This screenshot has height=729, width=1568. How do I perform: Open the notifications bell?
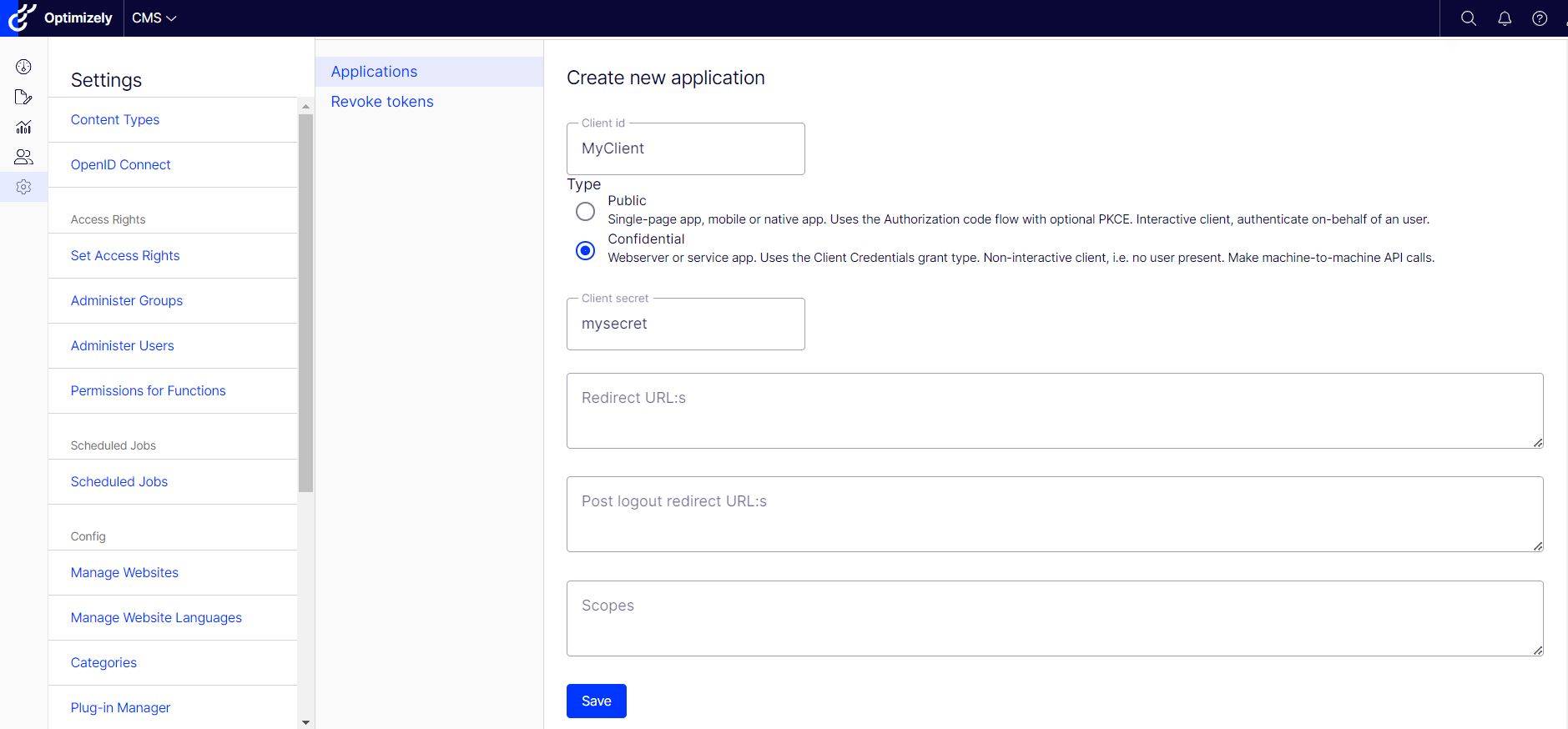tap(1505, 18)
